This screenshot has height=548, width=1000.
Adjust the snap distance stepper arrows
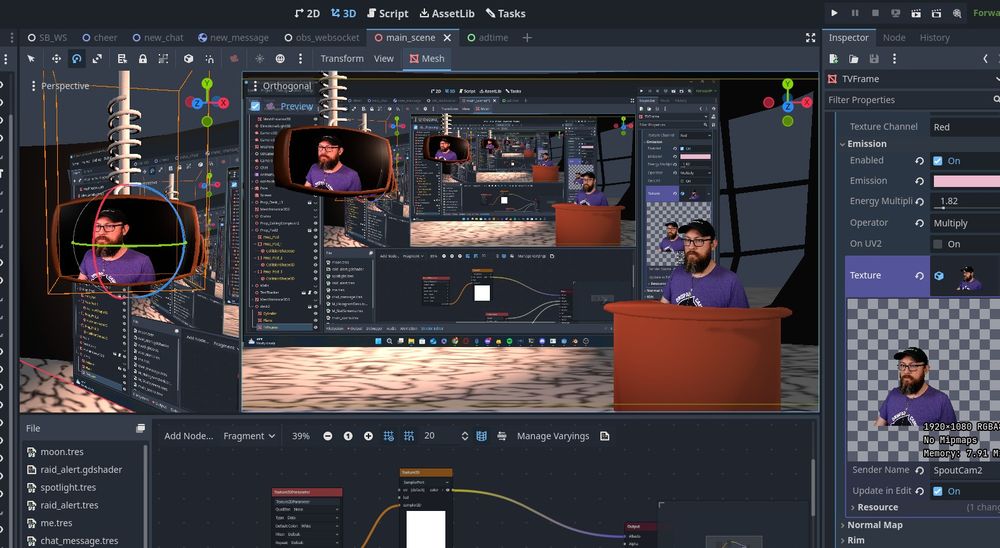464,436
